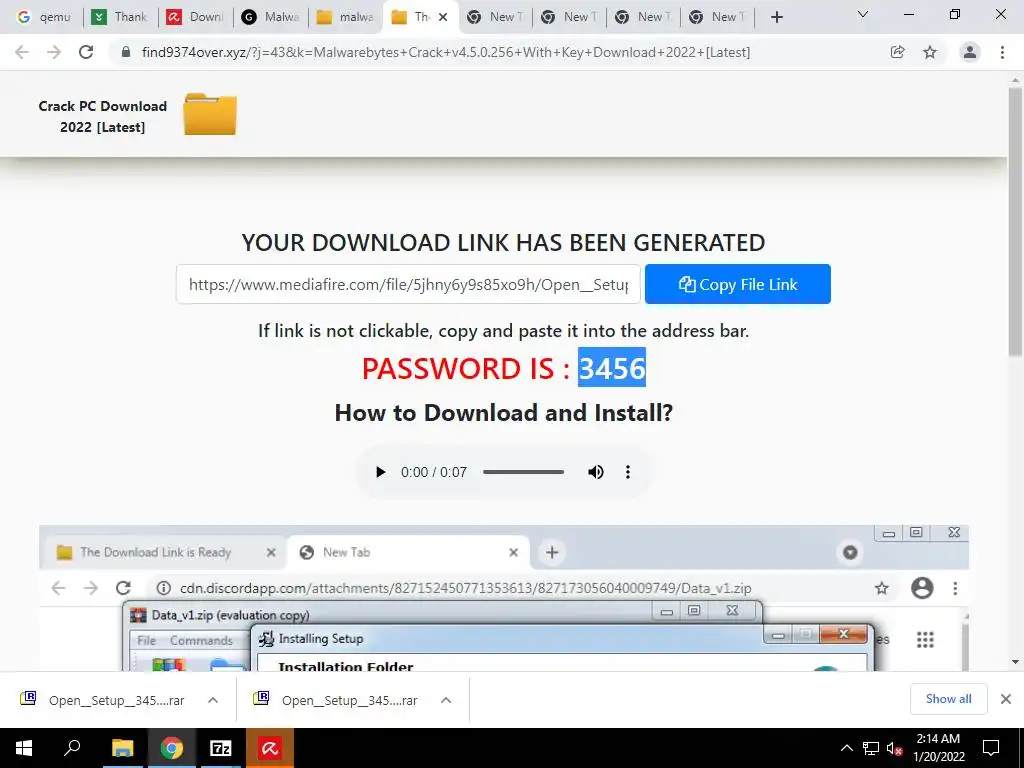
Task: Switch to the malwa tab with folder icon
Action: point(346,17)
